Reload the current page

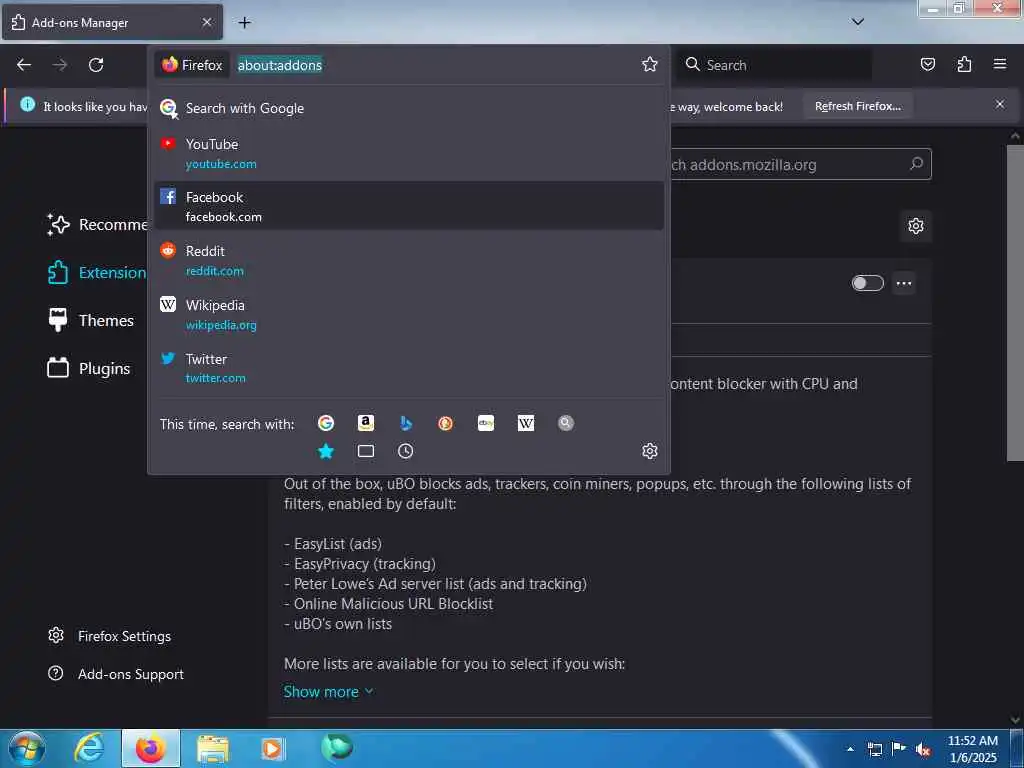(96, 65)
